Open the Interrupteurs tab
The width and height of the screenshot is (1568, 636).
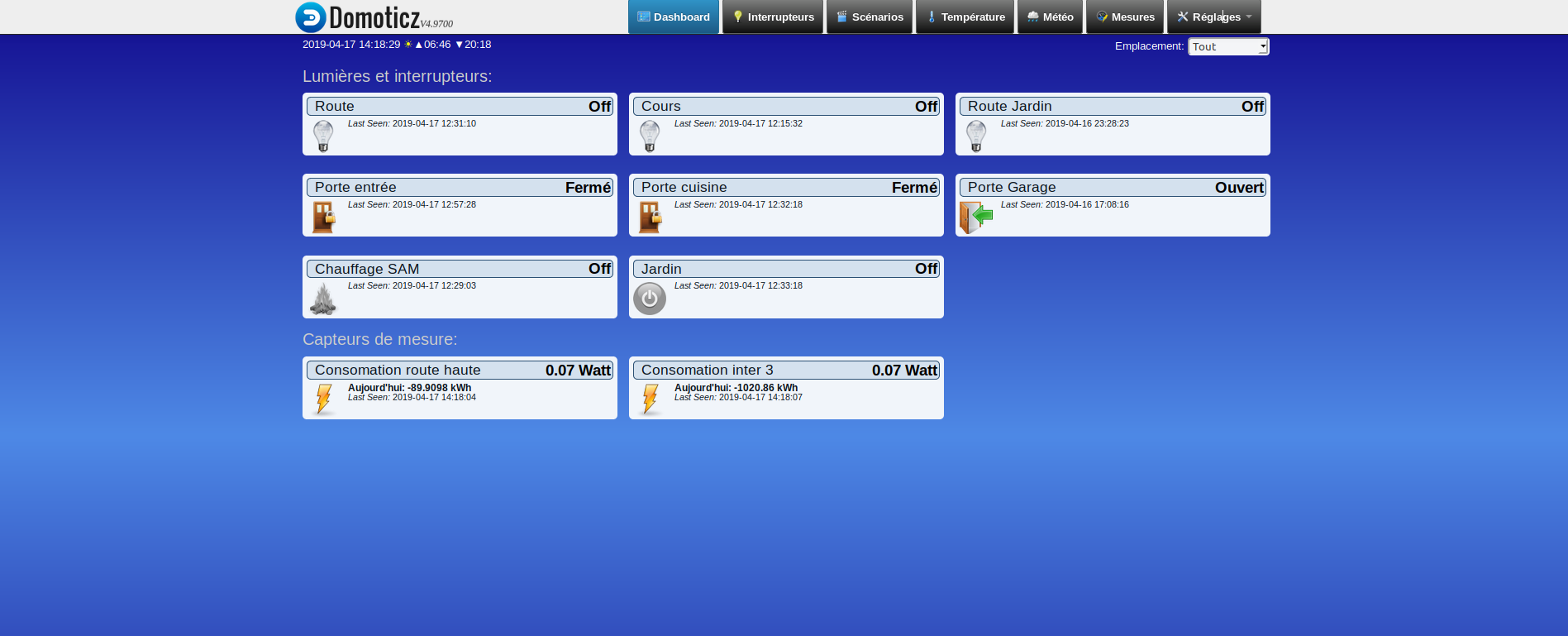tap(773, 17)
